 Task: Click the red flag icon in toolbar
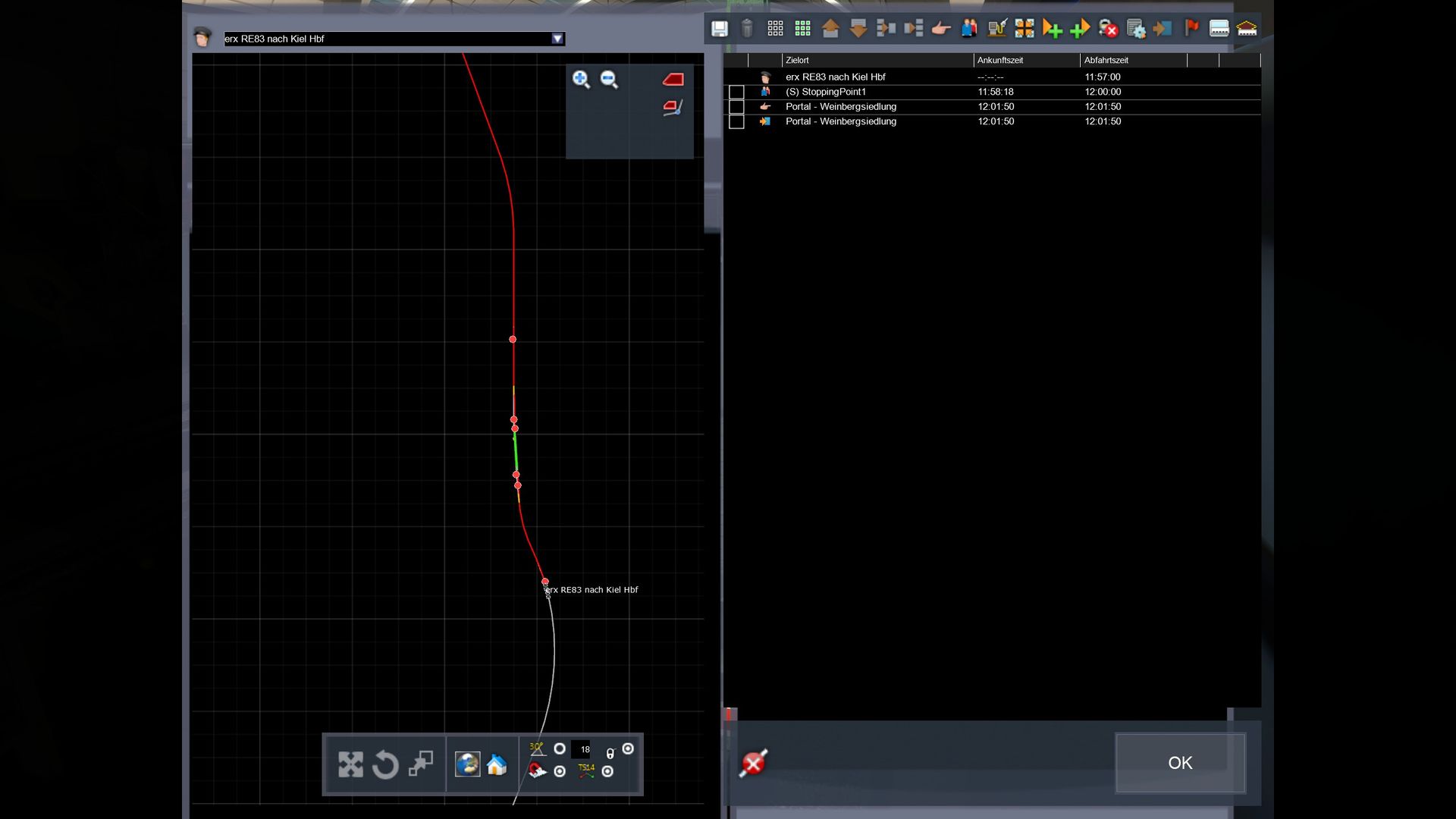tap(1191, 29)
